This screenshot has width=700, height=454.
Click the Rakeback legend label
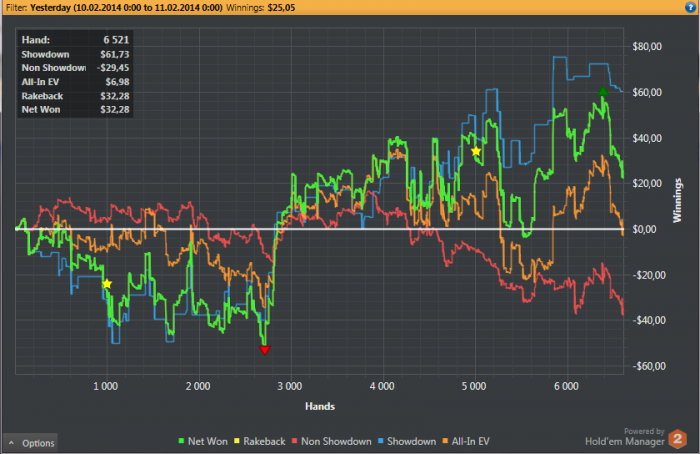(x=264, y=442)
